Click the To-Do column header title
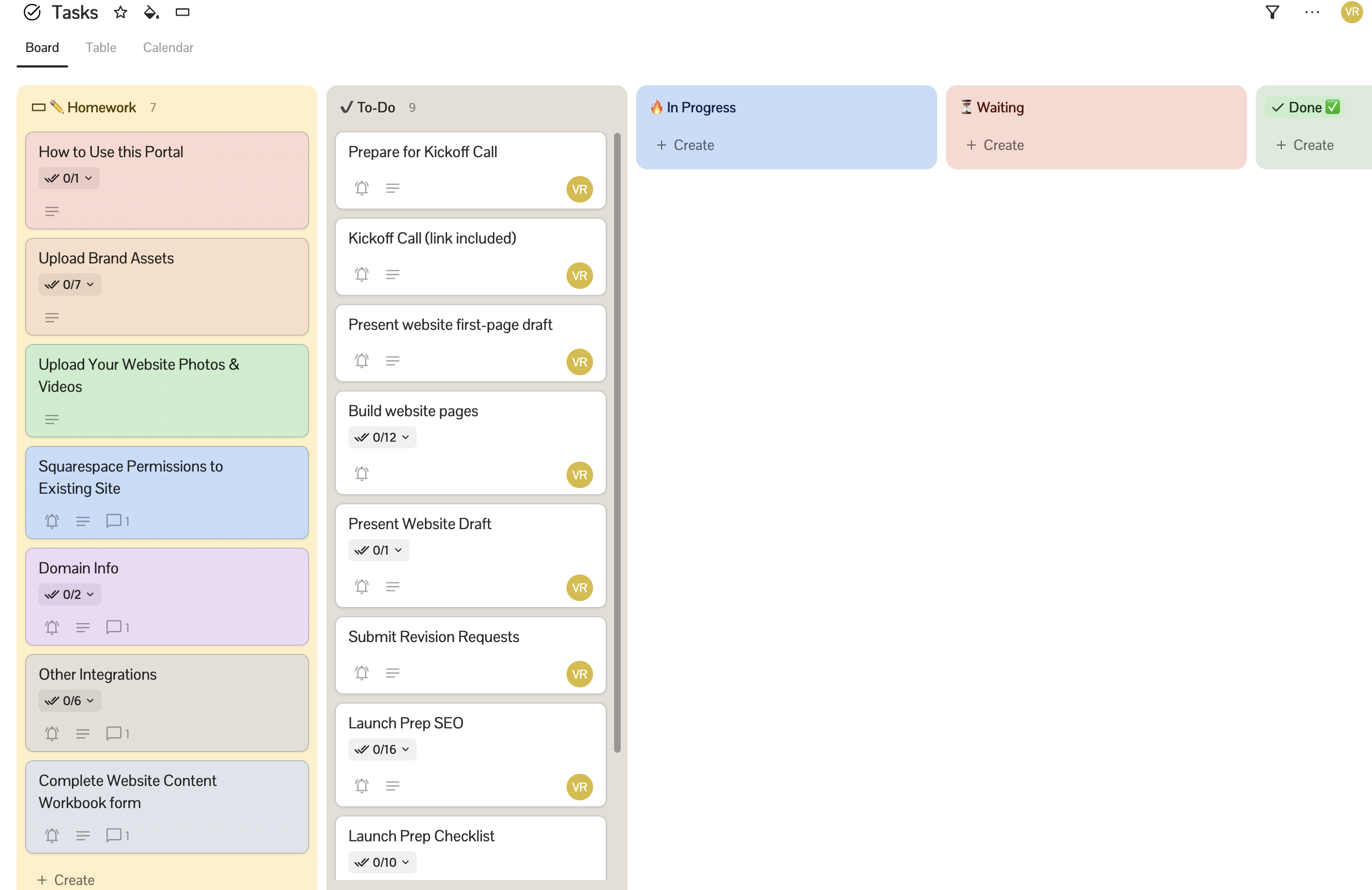The image size is (1372, 890). click(x=376, y=107)
